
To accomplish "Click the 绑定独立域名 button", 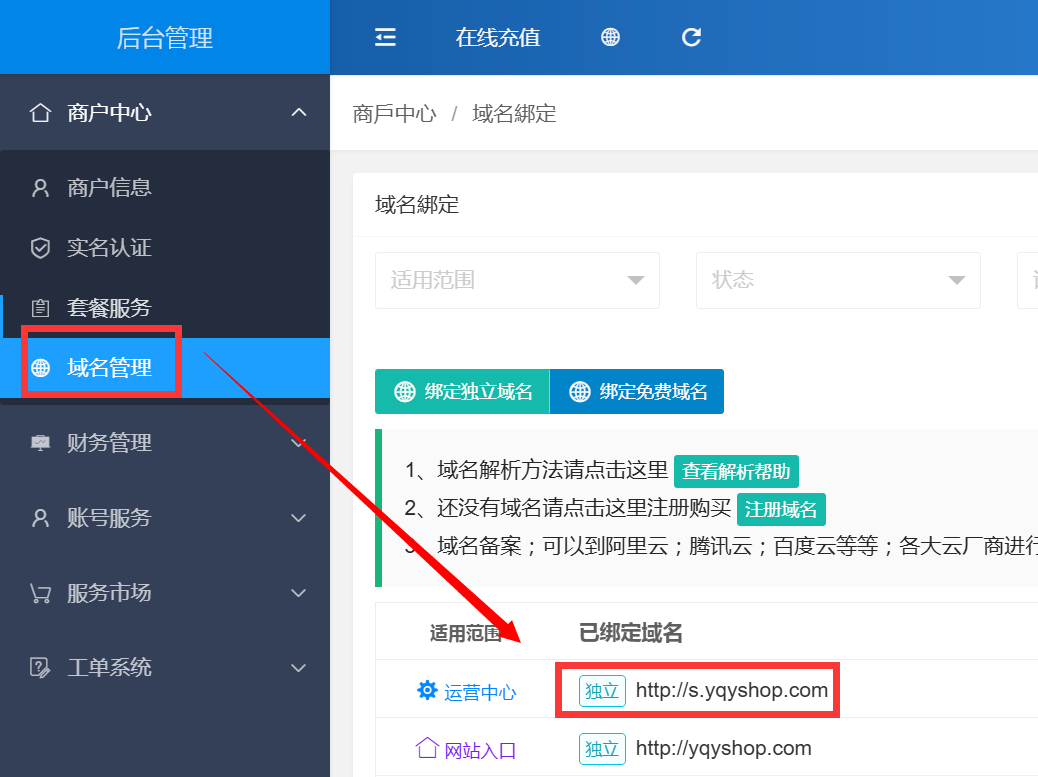I will pyautogui.click(x=462, y=392).
